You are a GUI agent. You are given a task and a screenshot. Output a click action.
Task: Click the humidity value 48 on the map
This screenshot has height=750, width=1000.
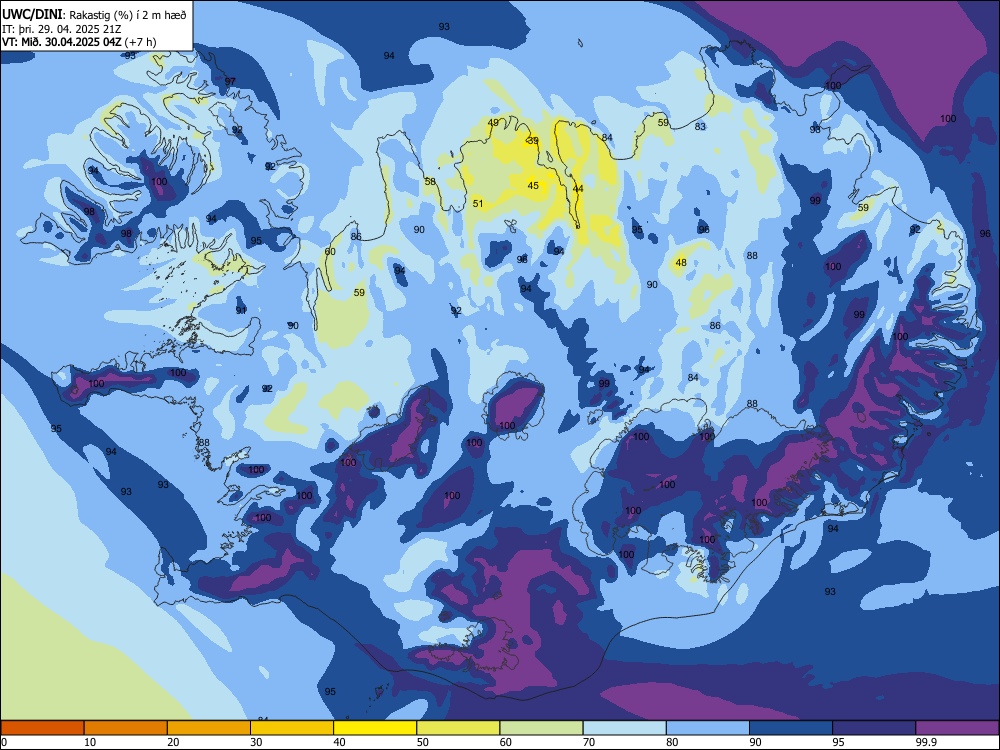click(681, 263)
